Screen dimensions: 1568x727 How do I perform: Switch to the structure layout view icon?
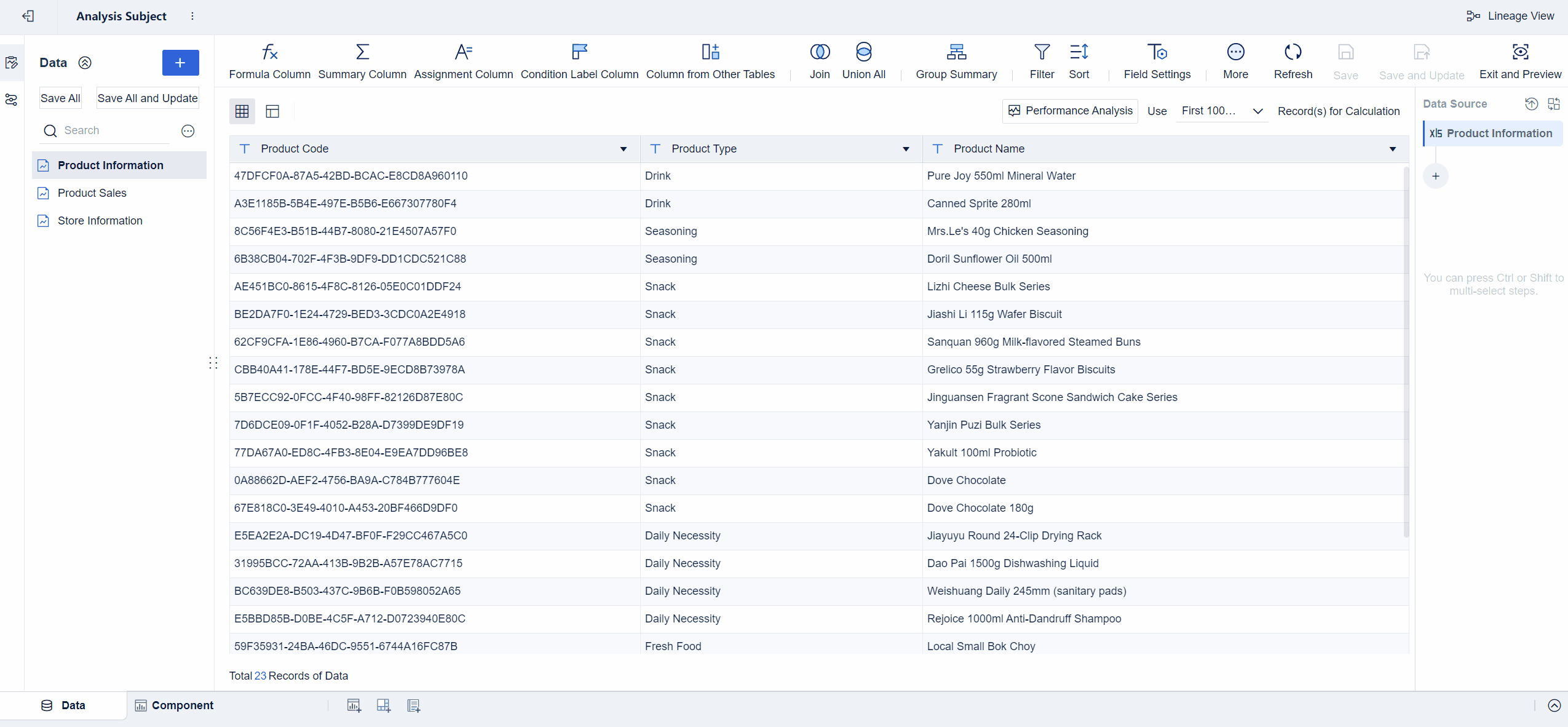click(272, 111)
